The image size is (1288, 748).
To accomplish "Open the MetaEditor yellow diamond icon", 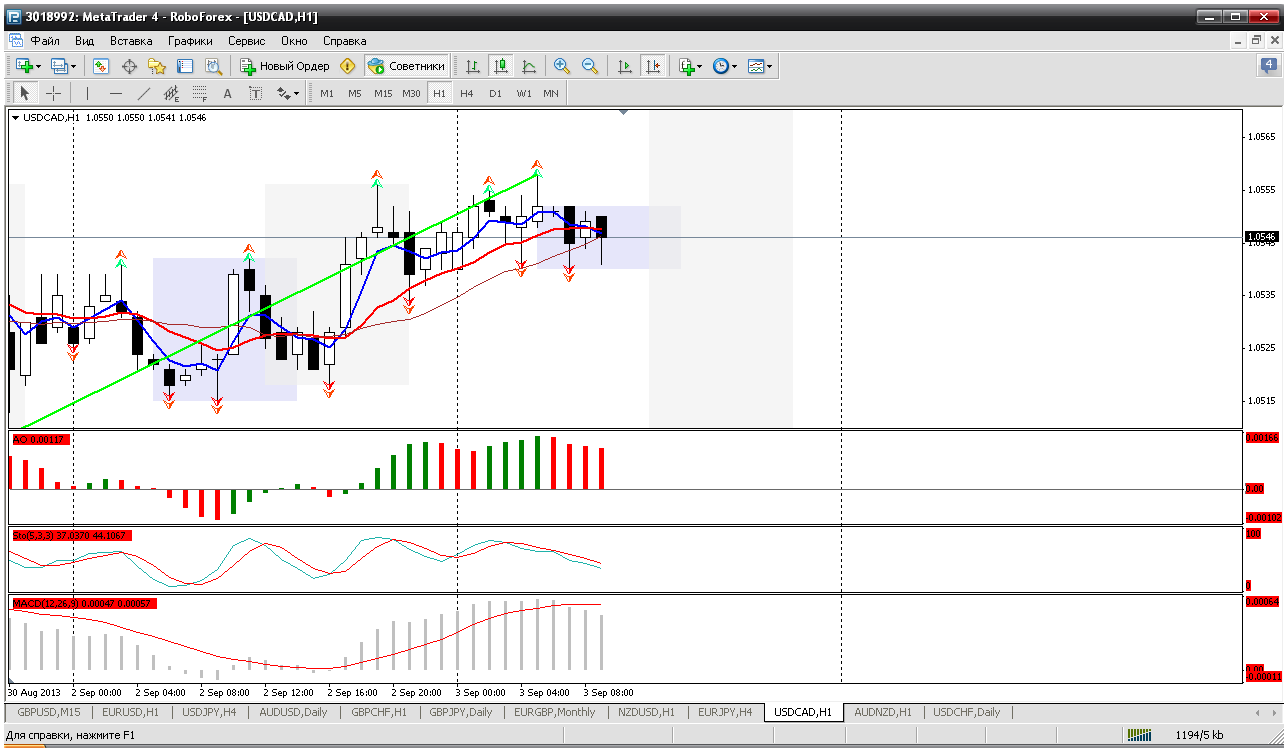I will tap(347, 66).
